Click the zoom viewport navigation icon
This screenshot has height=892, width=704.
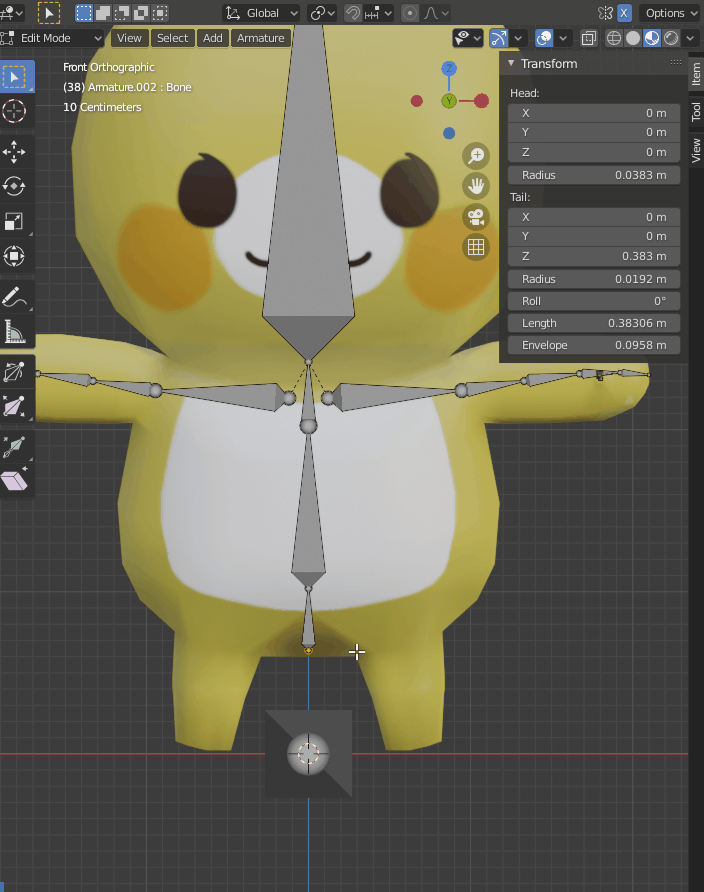[x=476, y=155]
